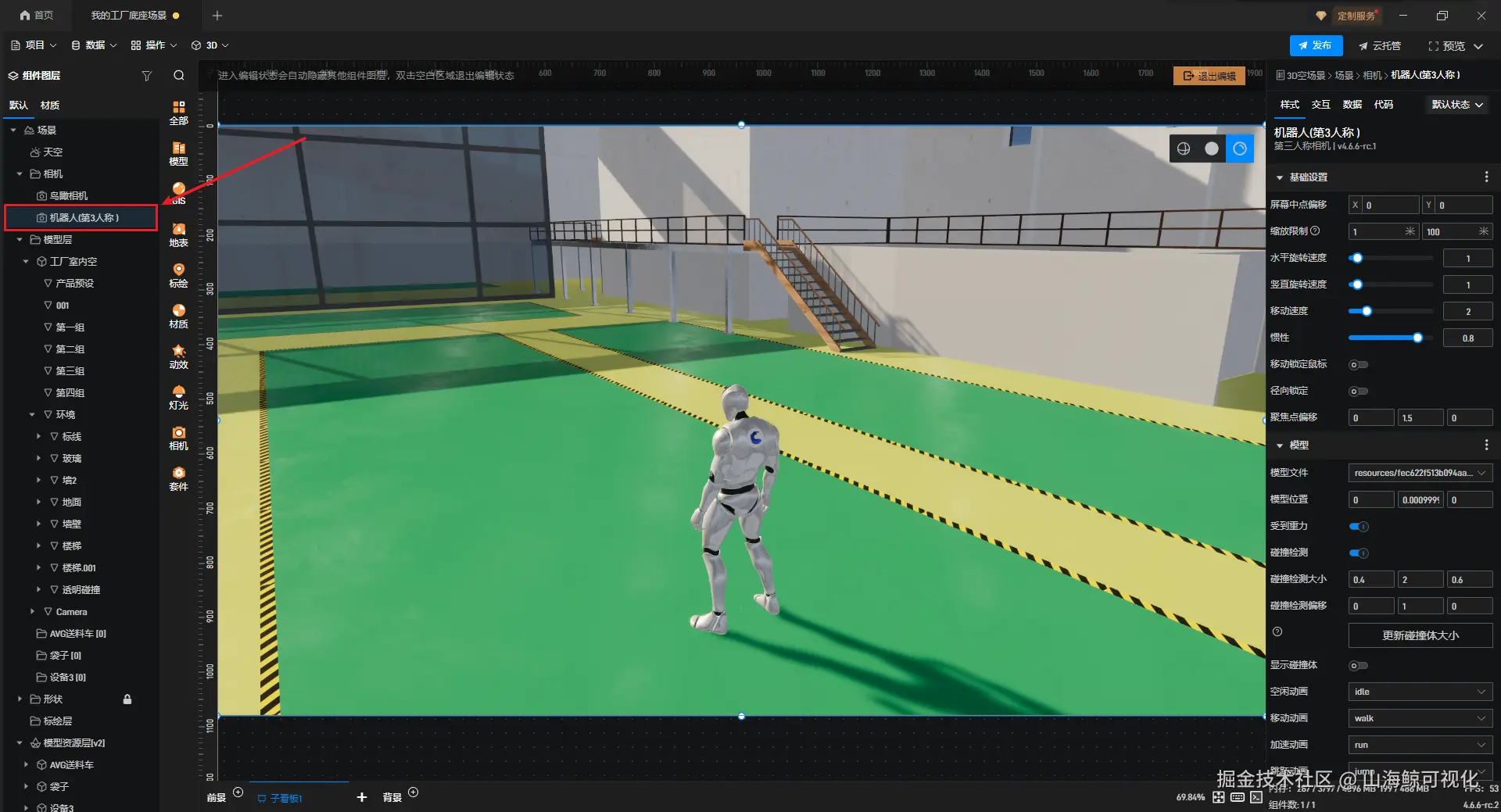Toggle 移动锁定鼠标 switch
The image size is (1501, 812).
click(1359, 365)
